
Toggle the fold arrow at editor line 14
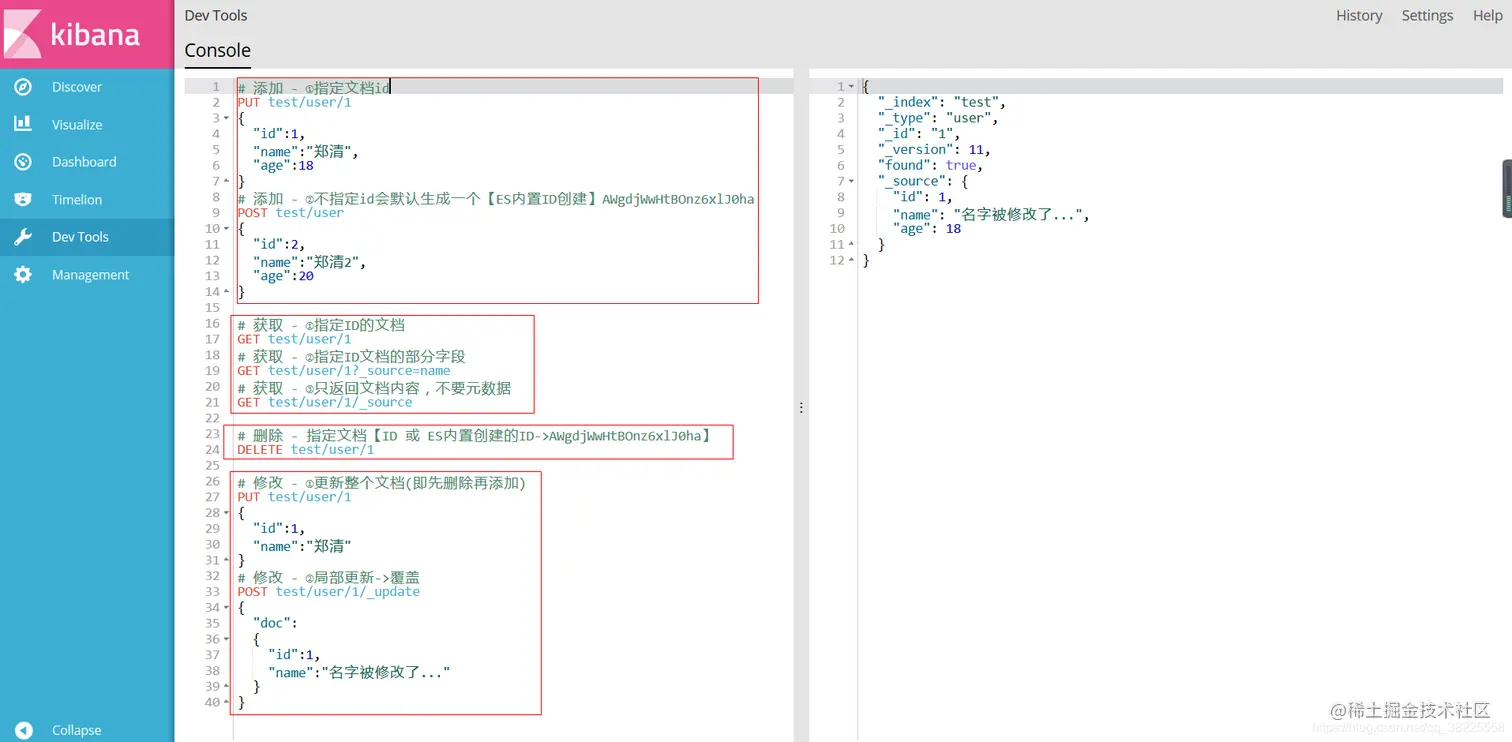pyautogui.click(x=227, y=292)
